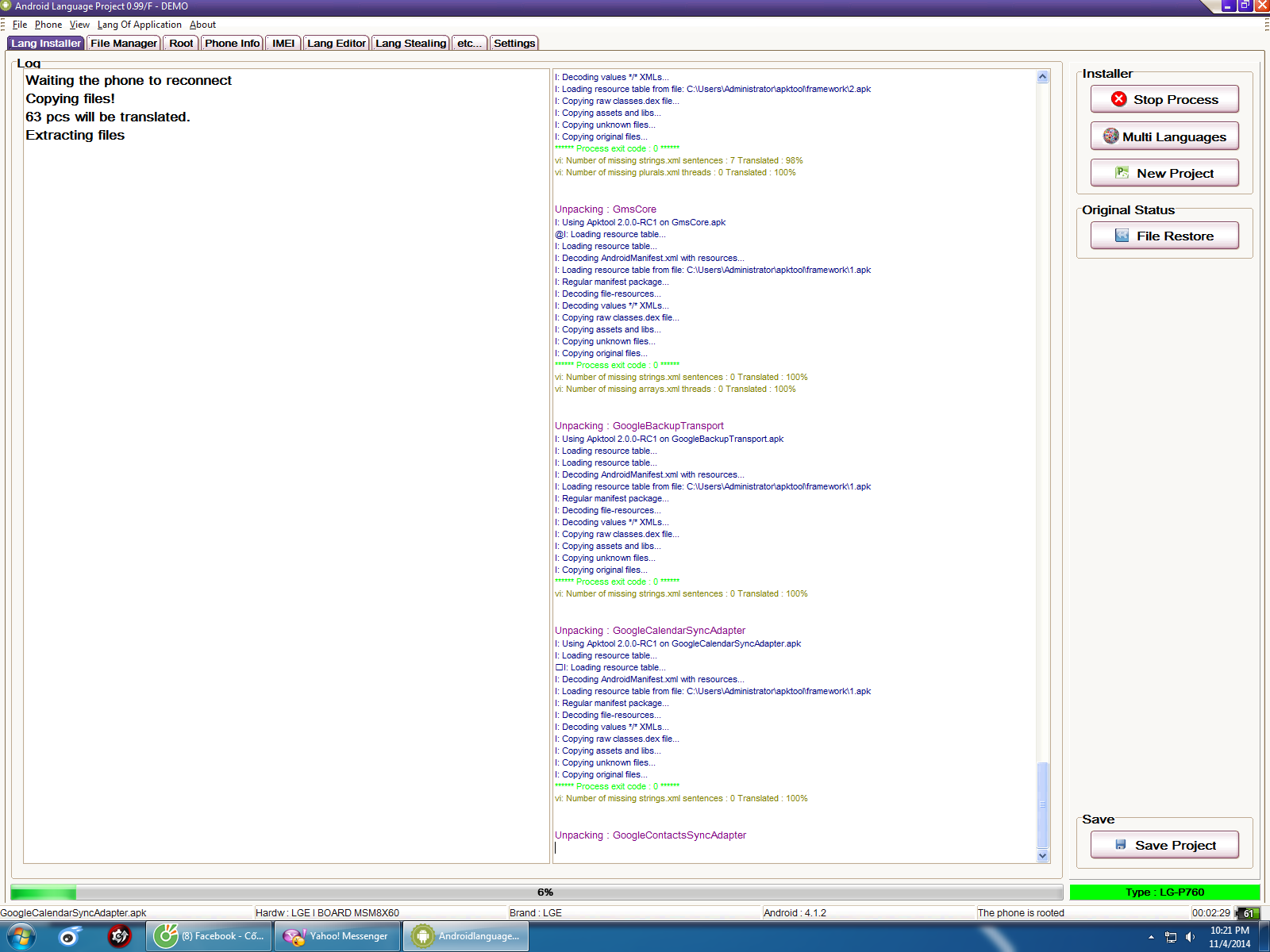The image size is (1270, 952).
Task: Switch to the Root tab
Action: click(x=181, y=43)
